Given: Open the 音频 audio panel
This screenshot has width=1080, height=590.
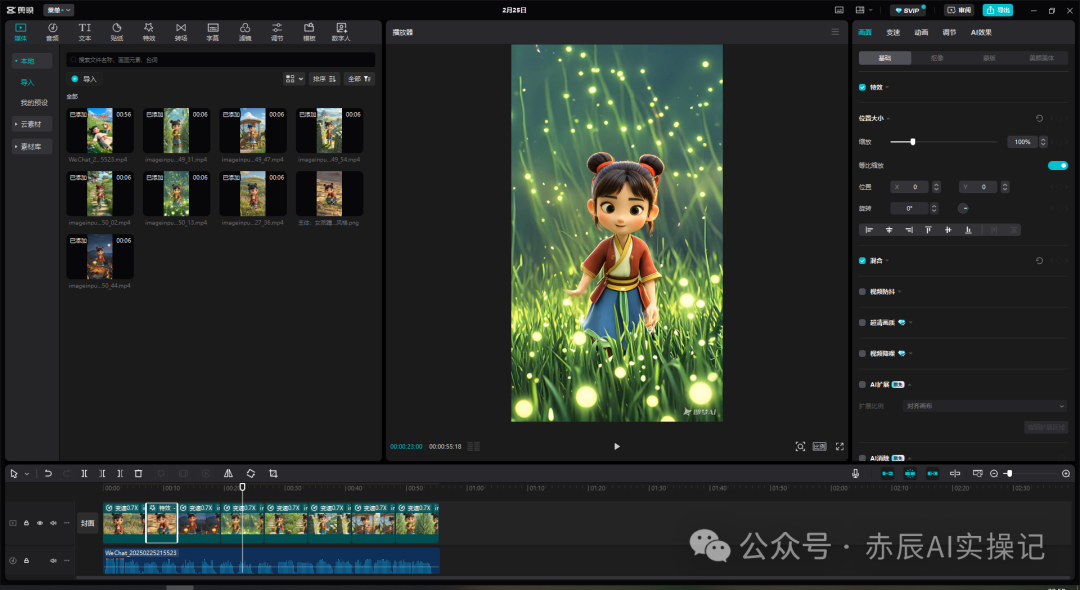Looking at the screenshot, I should (52, 32).
